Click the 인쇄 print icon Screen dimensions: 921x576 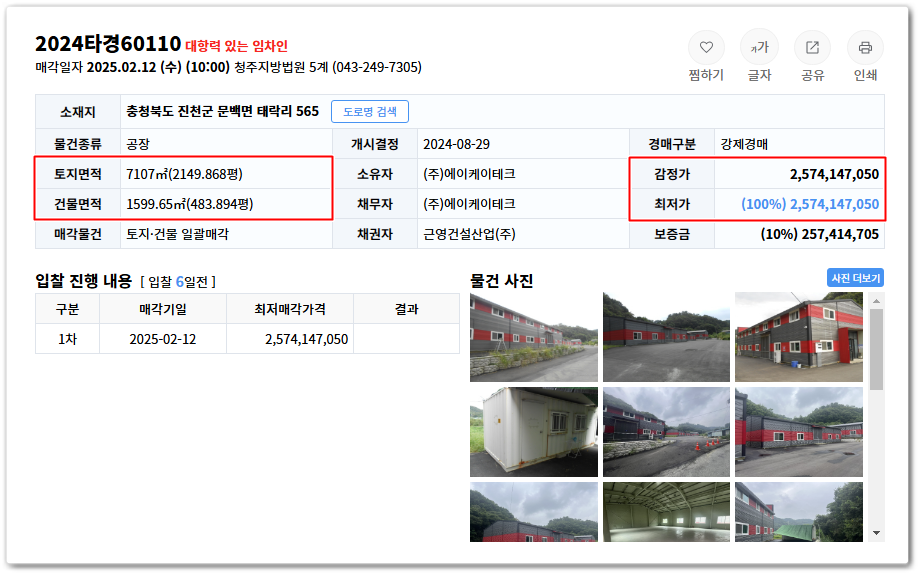click(x=865, y=48)
